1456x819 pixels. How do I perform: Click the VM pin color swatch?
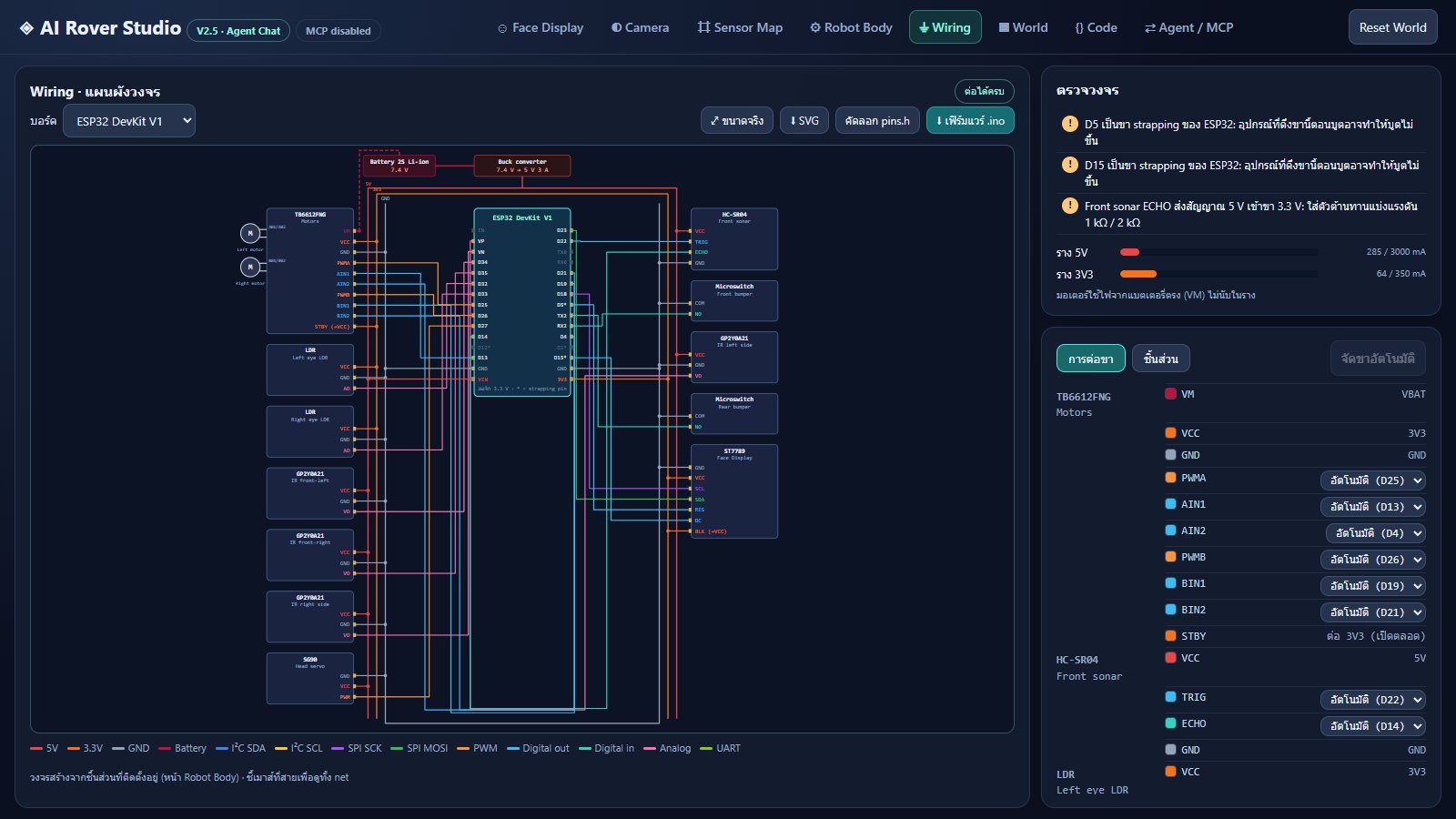click(x=1170, y=394)
